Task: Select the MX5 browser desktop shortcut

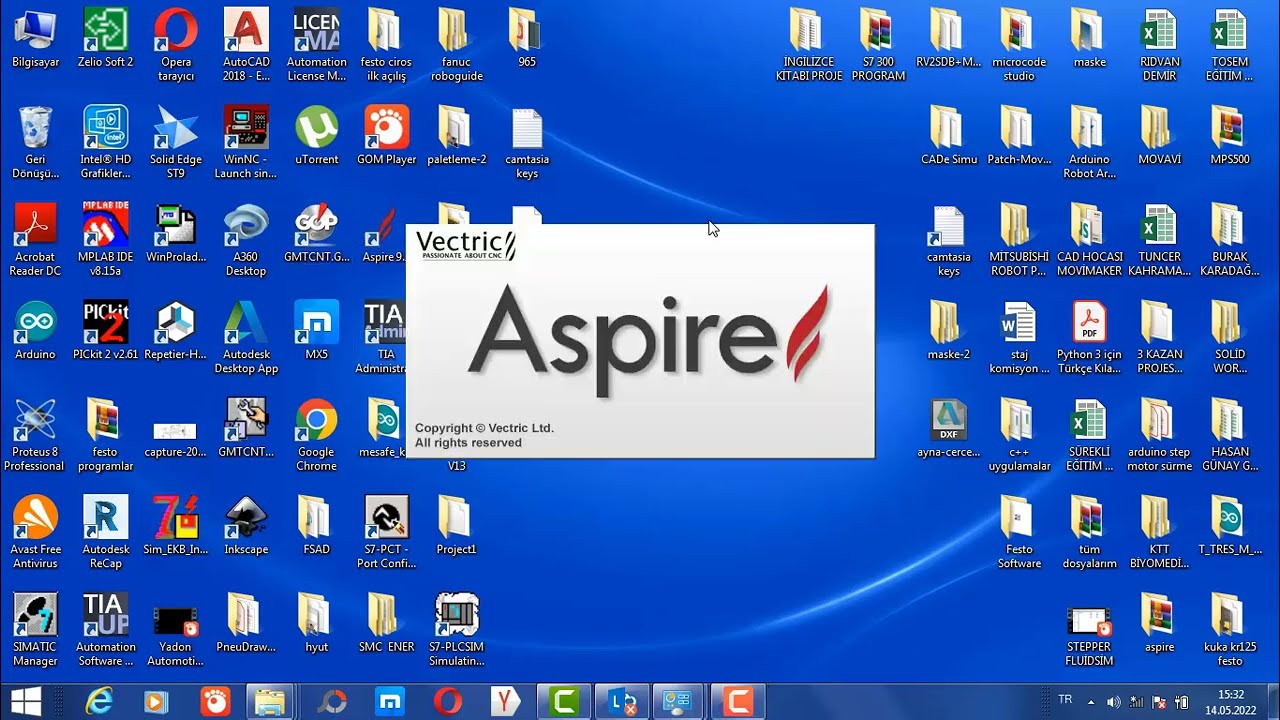Action: pos(316,332)
